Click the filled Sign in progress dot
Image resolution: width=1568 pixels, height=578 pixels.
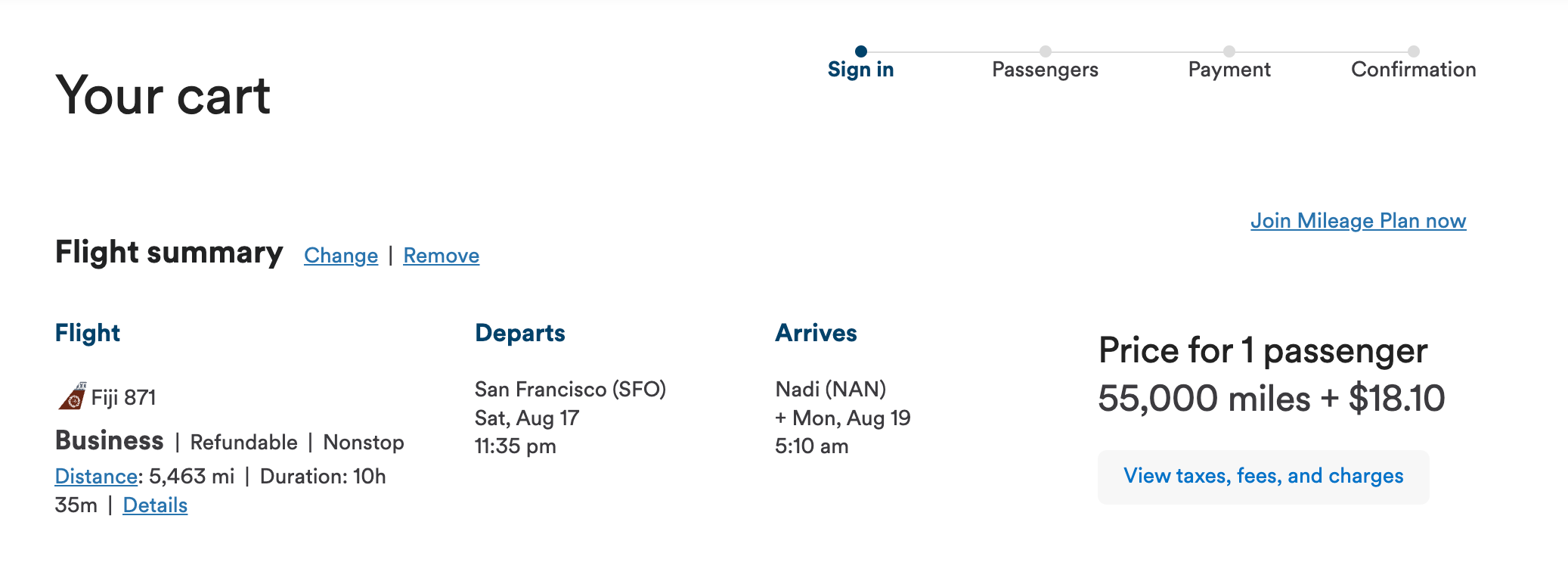(862, 51)
